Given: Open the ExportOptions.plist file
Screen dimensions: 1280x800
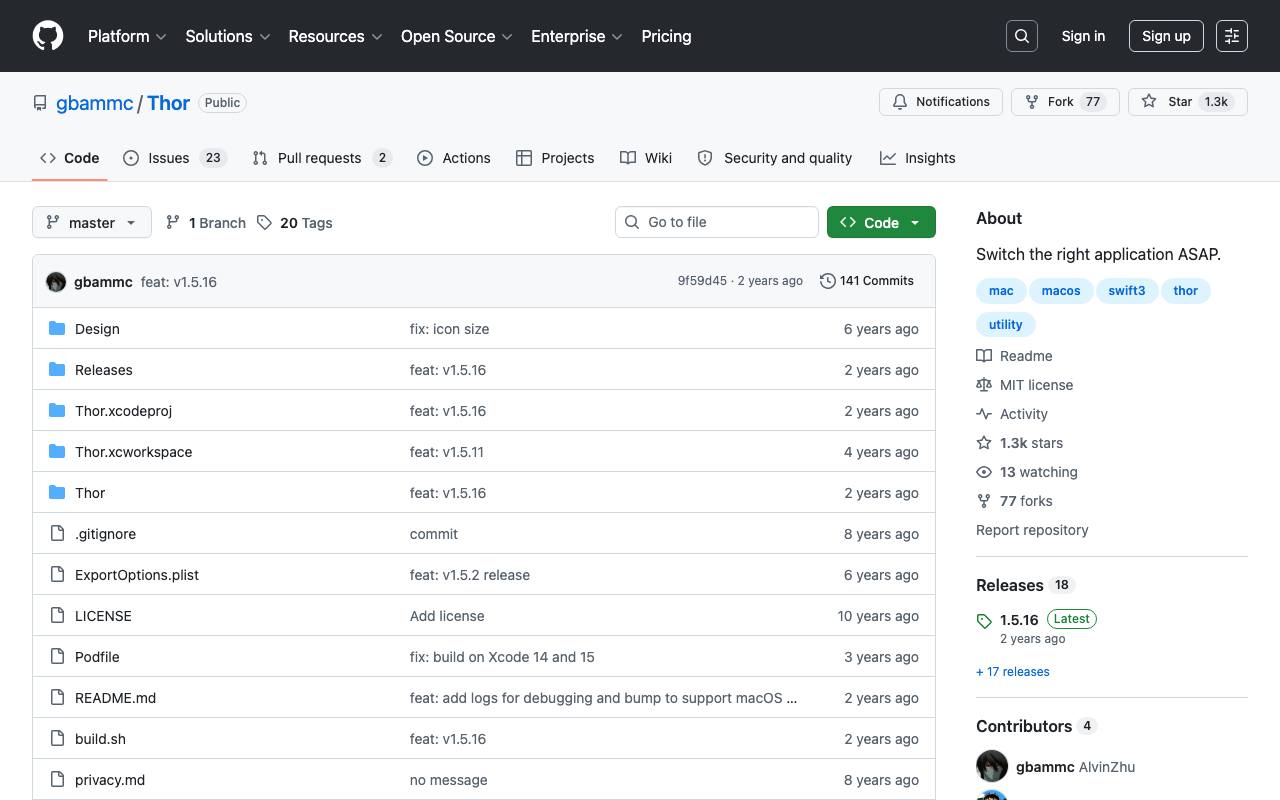Looking at the screenshot, I should [137, 575].
